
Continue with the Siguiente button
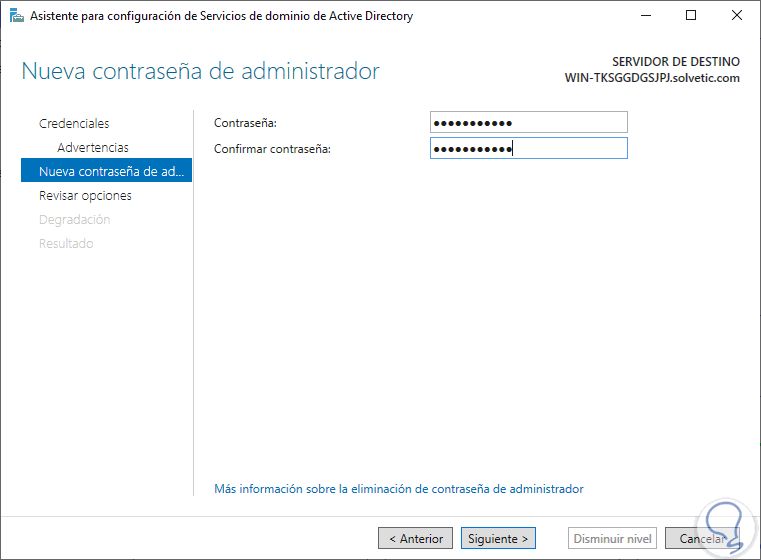(x=498, y=538)
